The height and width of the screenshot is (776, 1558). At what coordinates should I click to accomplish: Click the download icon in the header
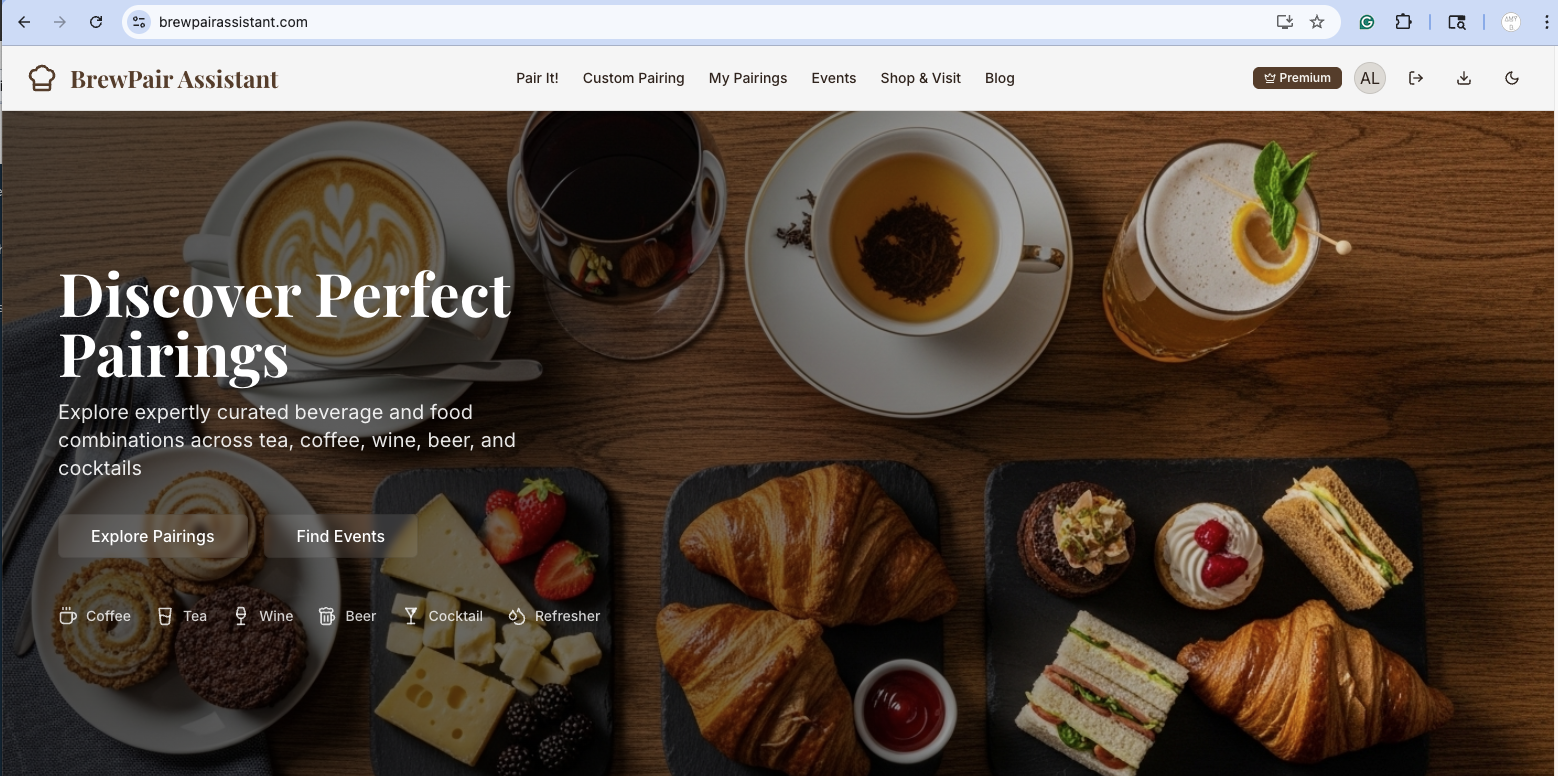click(1464, 78)
